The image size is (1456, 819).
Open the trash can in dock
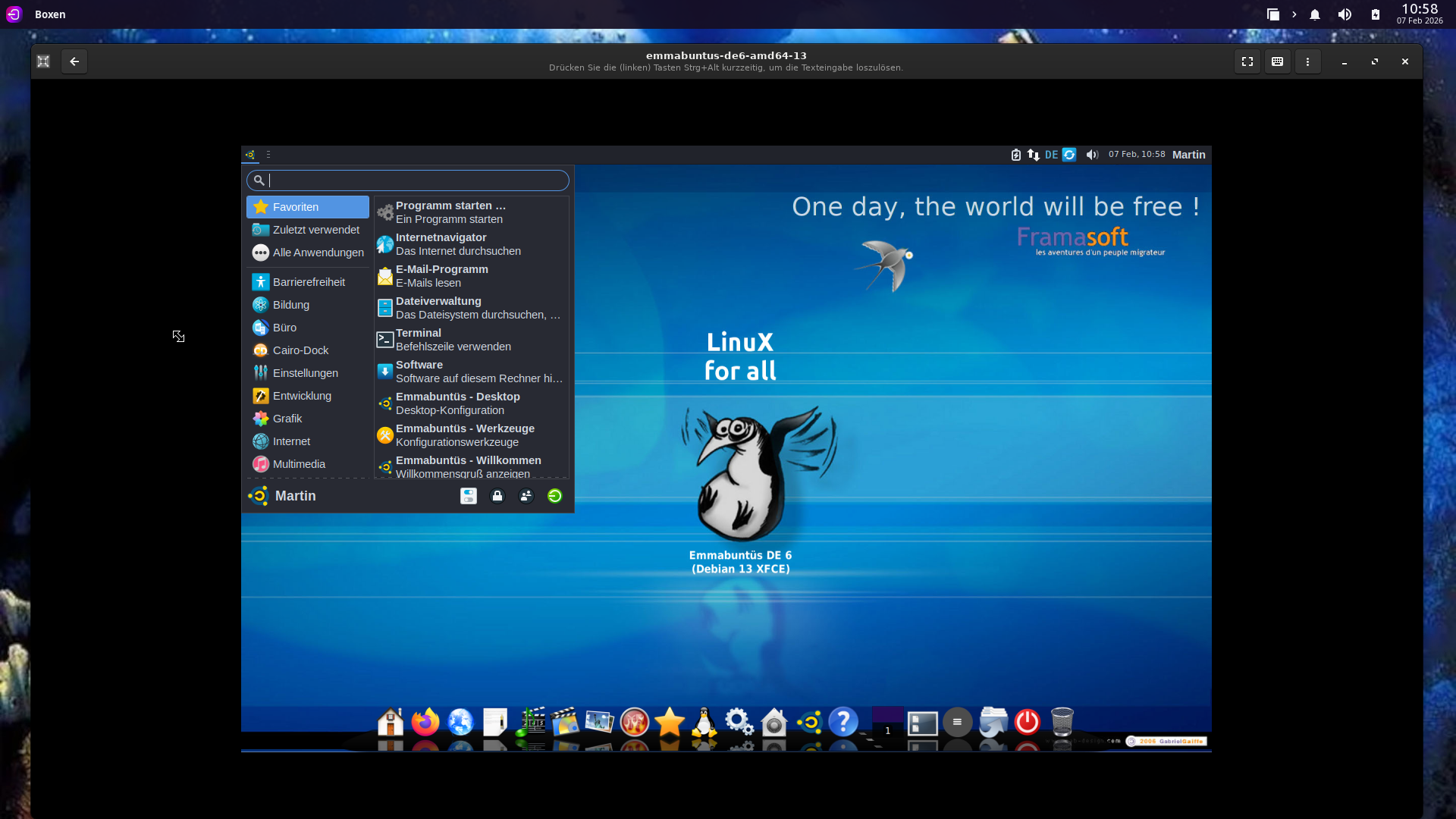coord(1062,722)
